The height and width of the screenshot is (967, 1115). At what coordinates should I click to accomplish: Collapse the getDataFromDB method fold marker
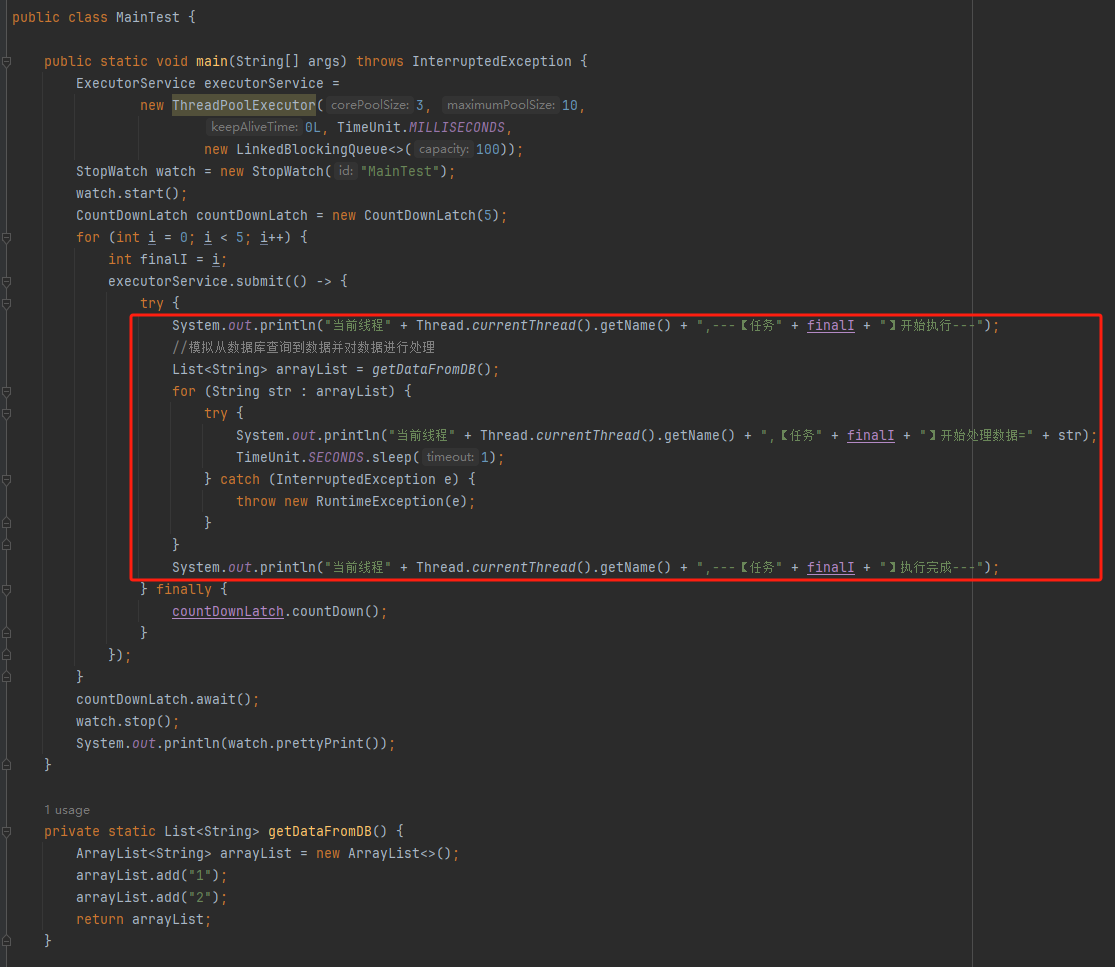[x=6, y=831]
